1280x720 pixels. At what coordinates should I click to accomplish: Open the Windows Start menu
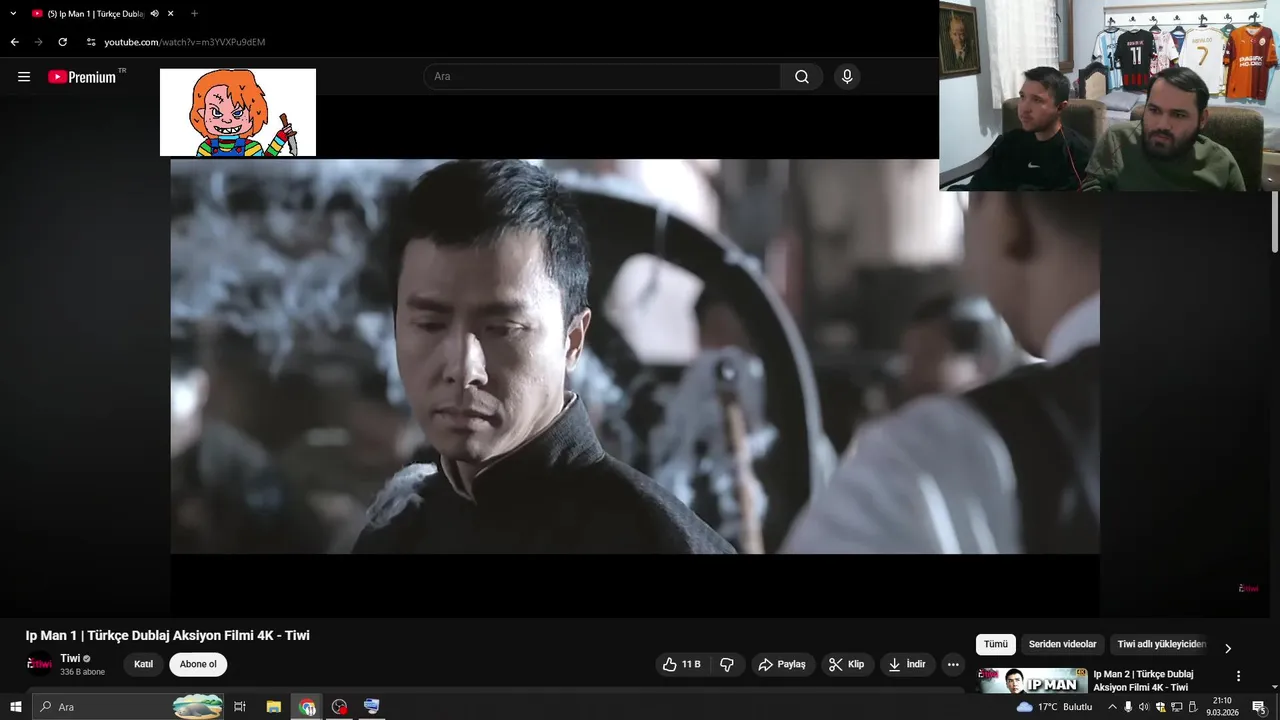pyautogui.click(x=16, y=707)
